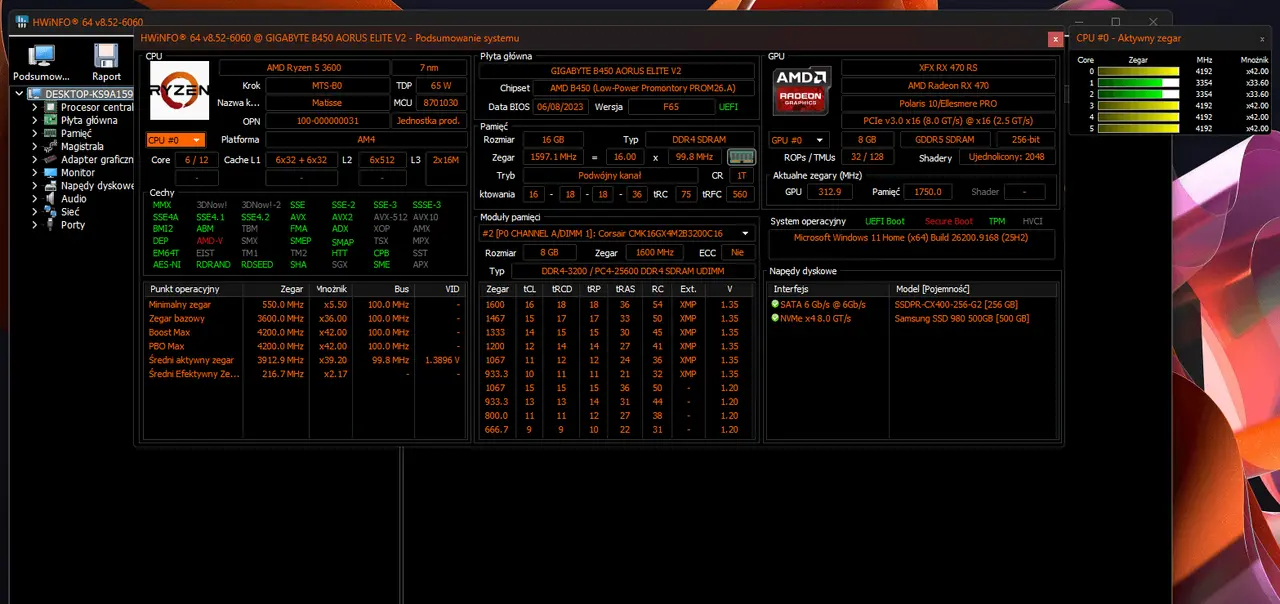Close the CPU #0 Aktywny zegar window
Screen dimensions: 1280x604
1261,38
